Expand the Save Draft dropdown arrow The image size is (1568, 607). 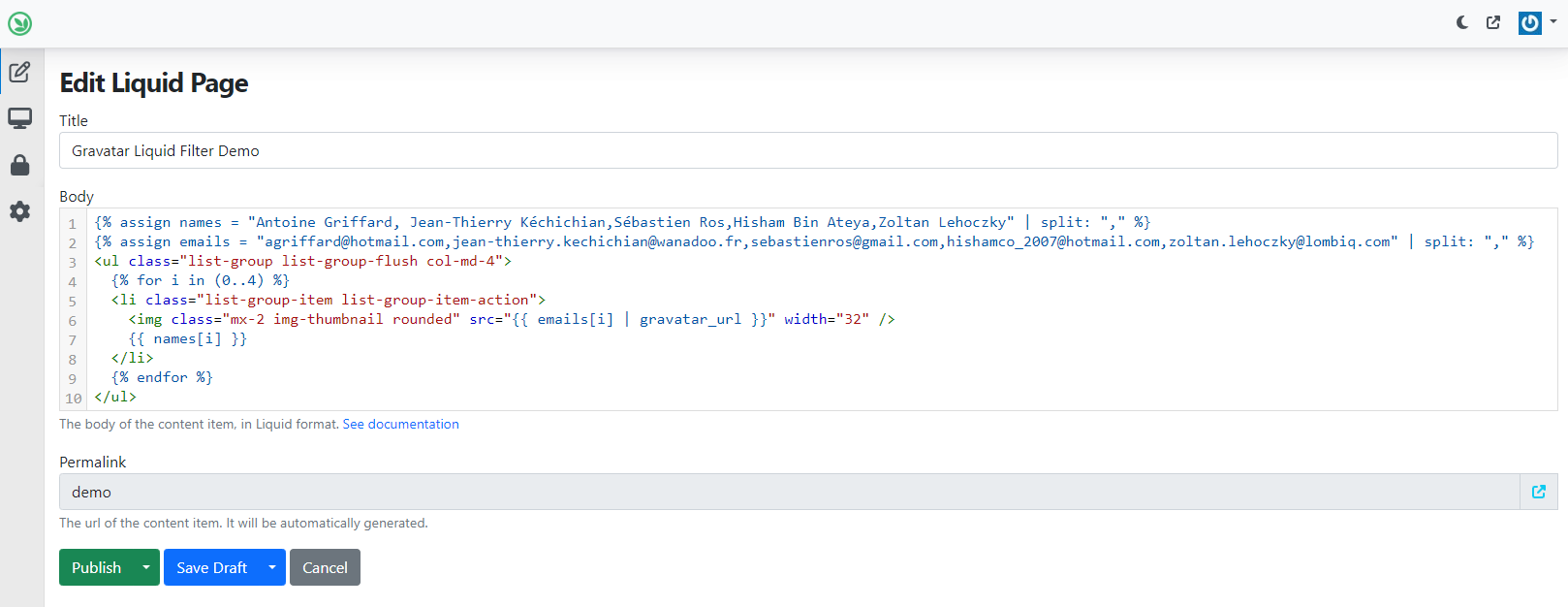[272, 567]
